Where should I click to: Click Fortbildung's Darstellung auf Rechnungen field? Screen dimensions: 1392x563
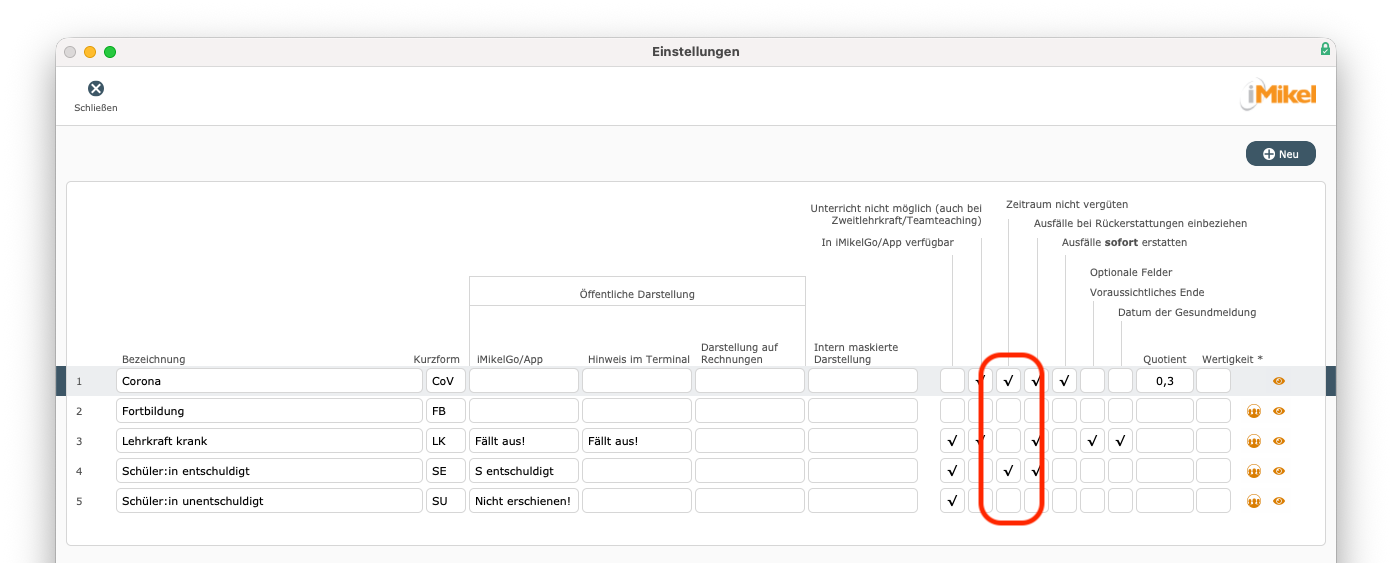pyautogui.click(x=750, y=411)
